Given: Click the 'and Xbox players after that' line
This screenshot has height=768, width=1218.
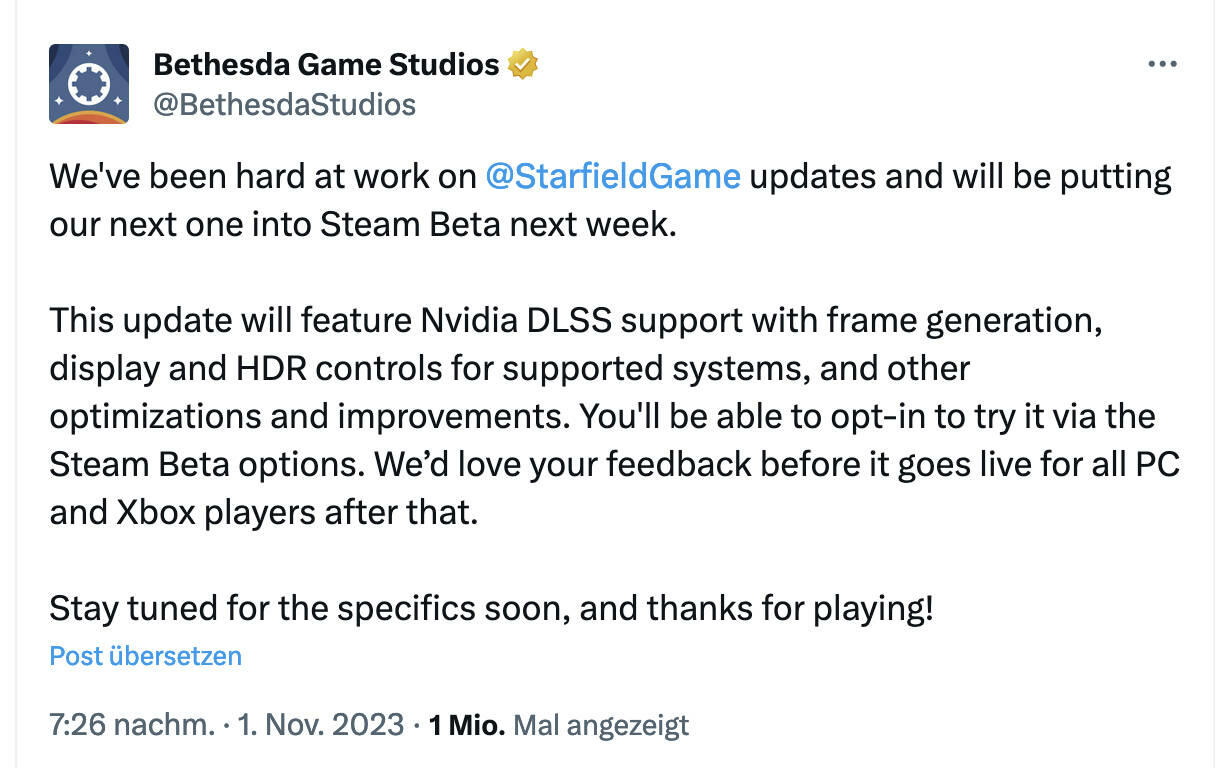Looking at the screenshot, I should click(x=264, y=512).
